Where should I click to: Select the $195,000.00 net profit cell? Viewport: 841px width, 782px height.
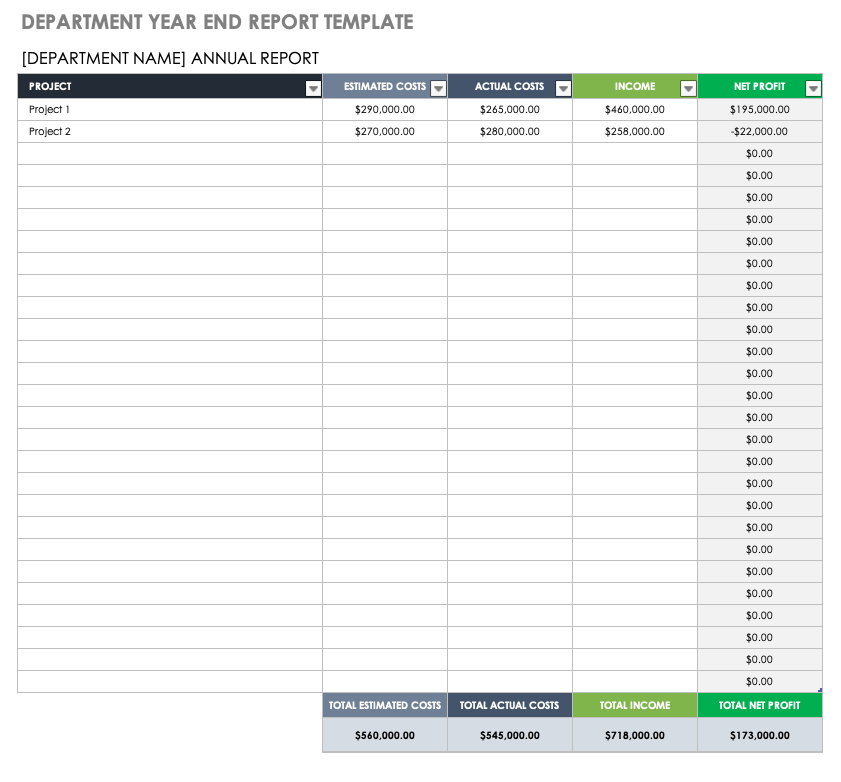pyautogui.click(x=760, y=110)
